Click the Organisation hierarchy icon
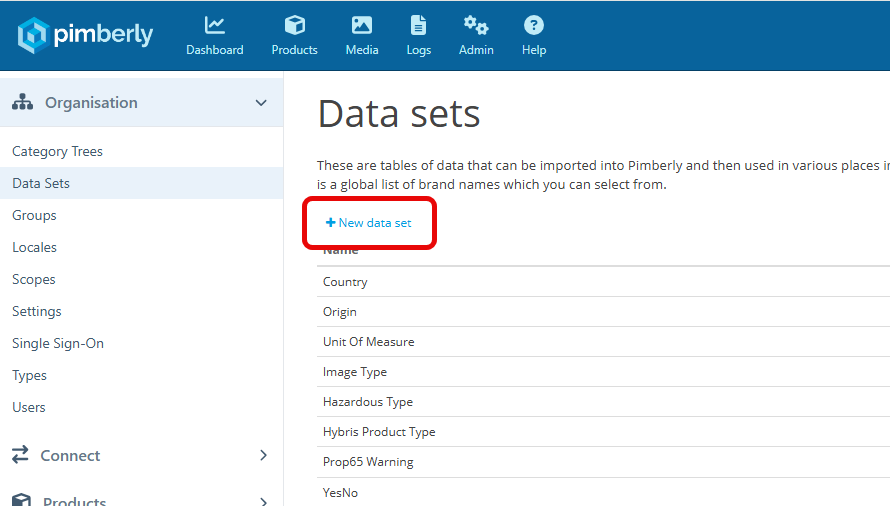 pyautogui.click(x=22, y=102)
